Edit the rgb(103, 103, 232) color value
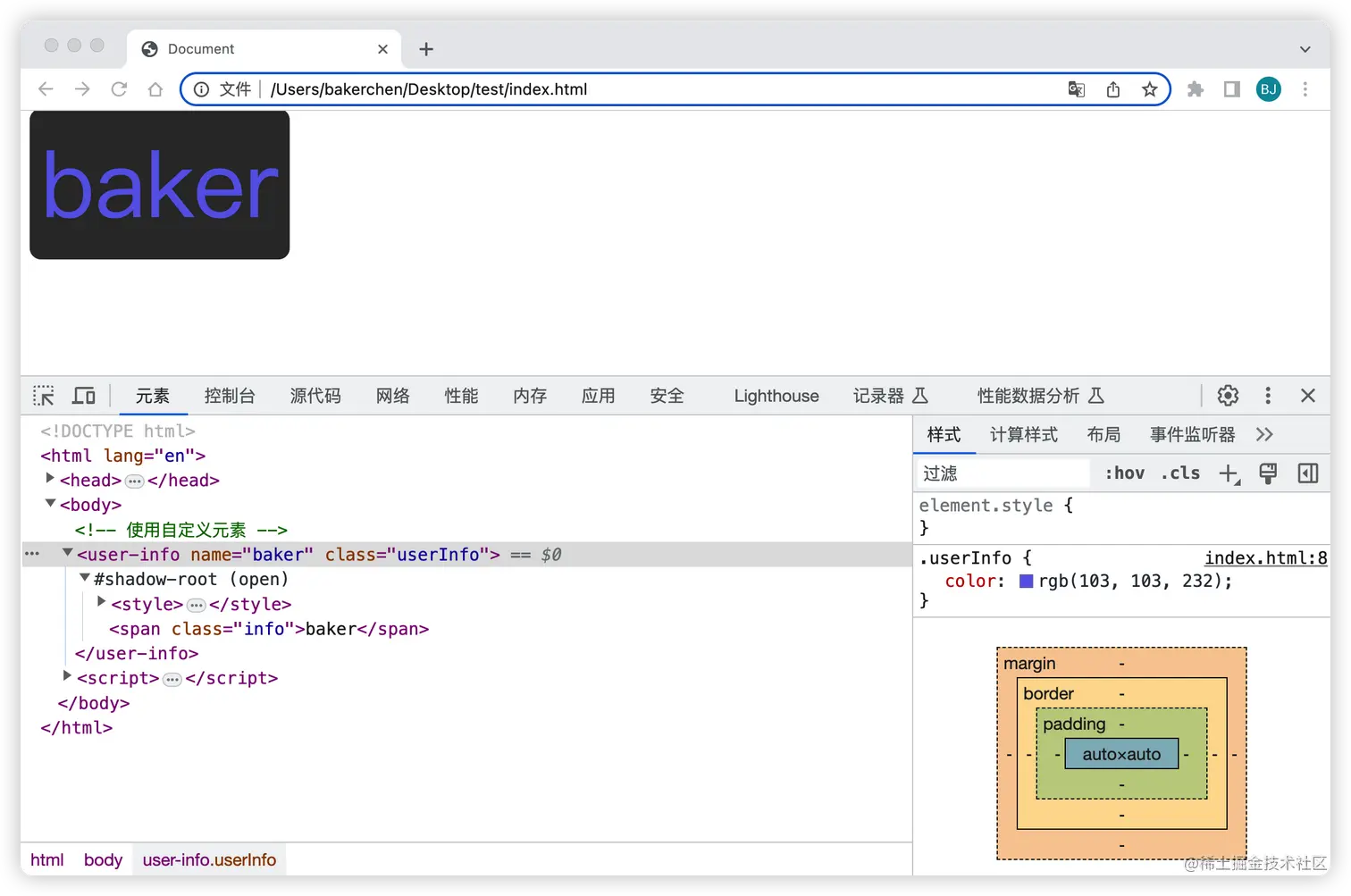 coord(1132,582)
